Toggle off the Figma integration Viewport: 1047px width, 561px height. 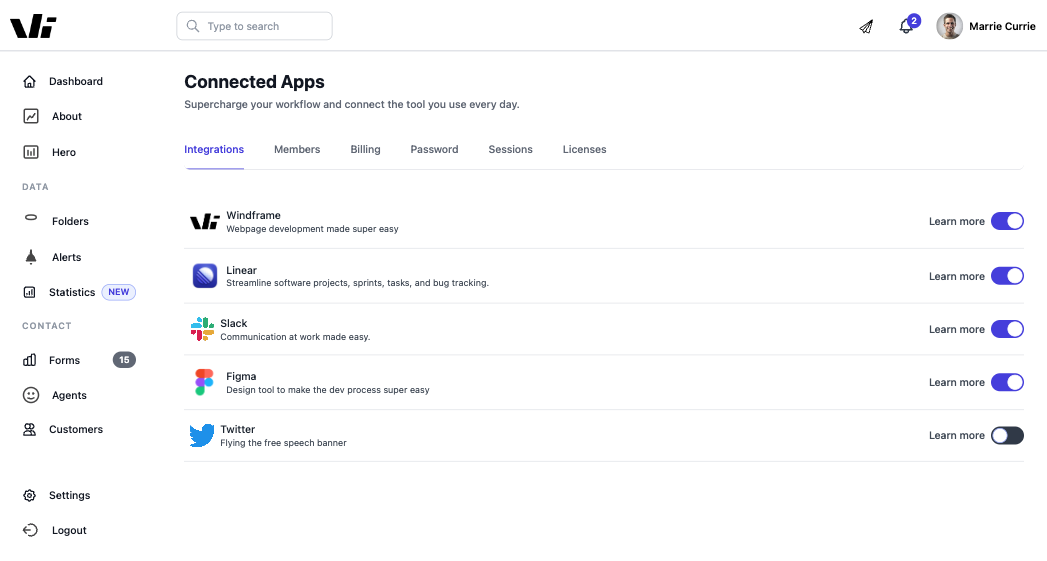1007,382
